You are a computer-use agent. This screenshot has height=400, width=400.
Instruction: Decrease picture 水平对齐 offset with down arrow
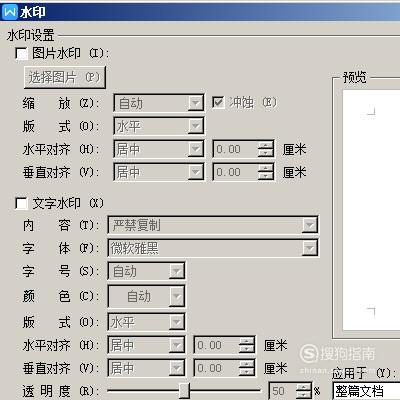266,153
